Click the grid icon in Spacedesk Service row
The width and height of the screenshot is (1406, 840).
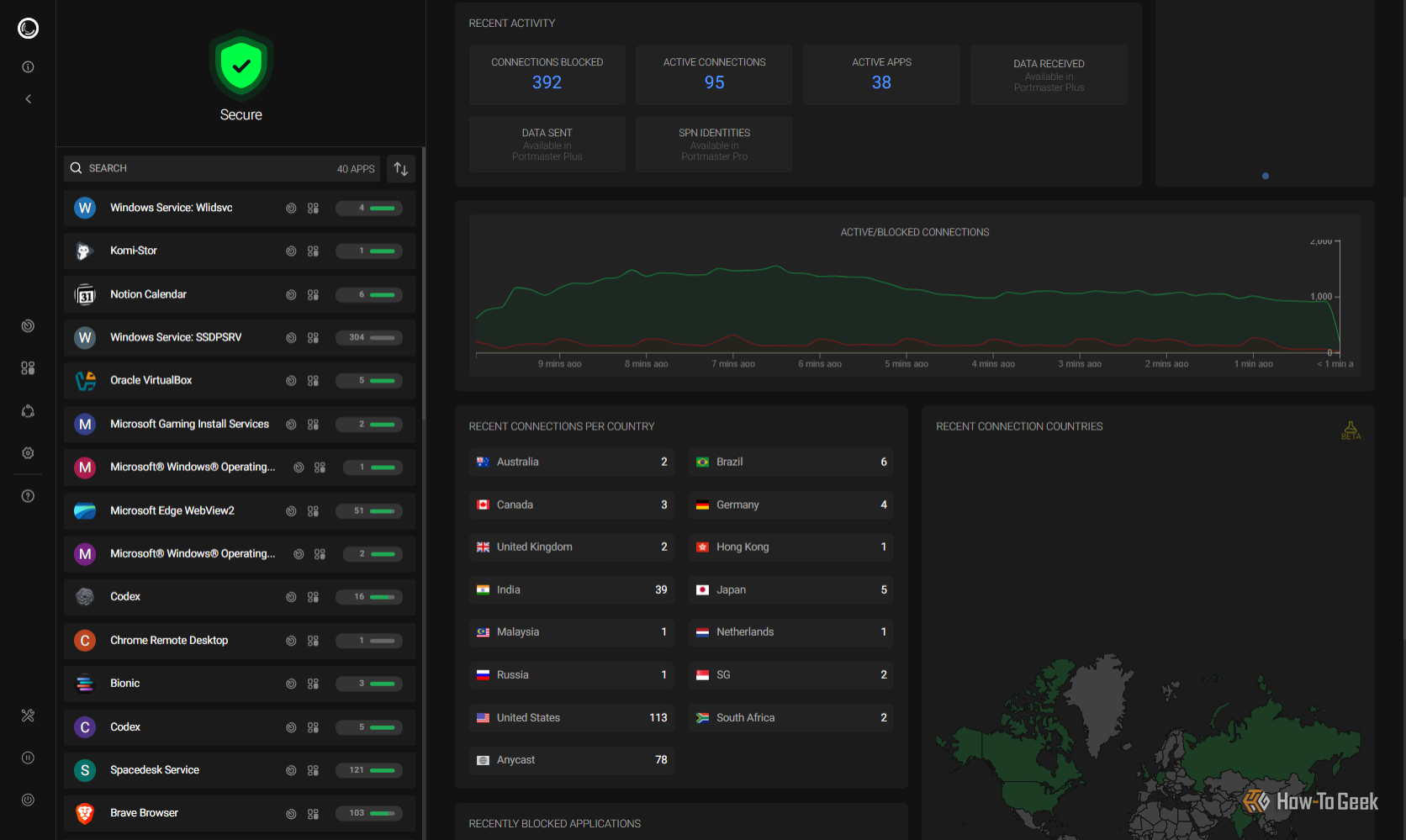[x=313, y=771]
